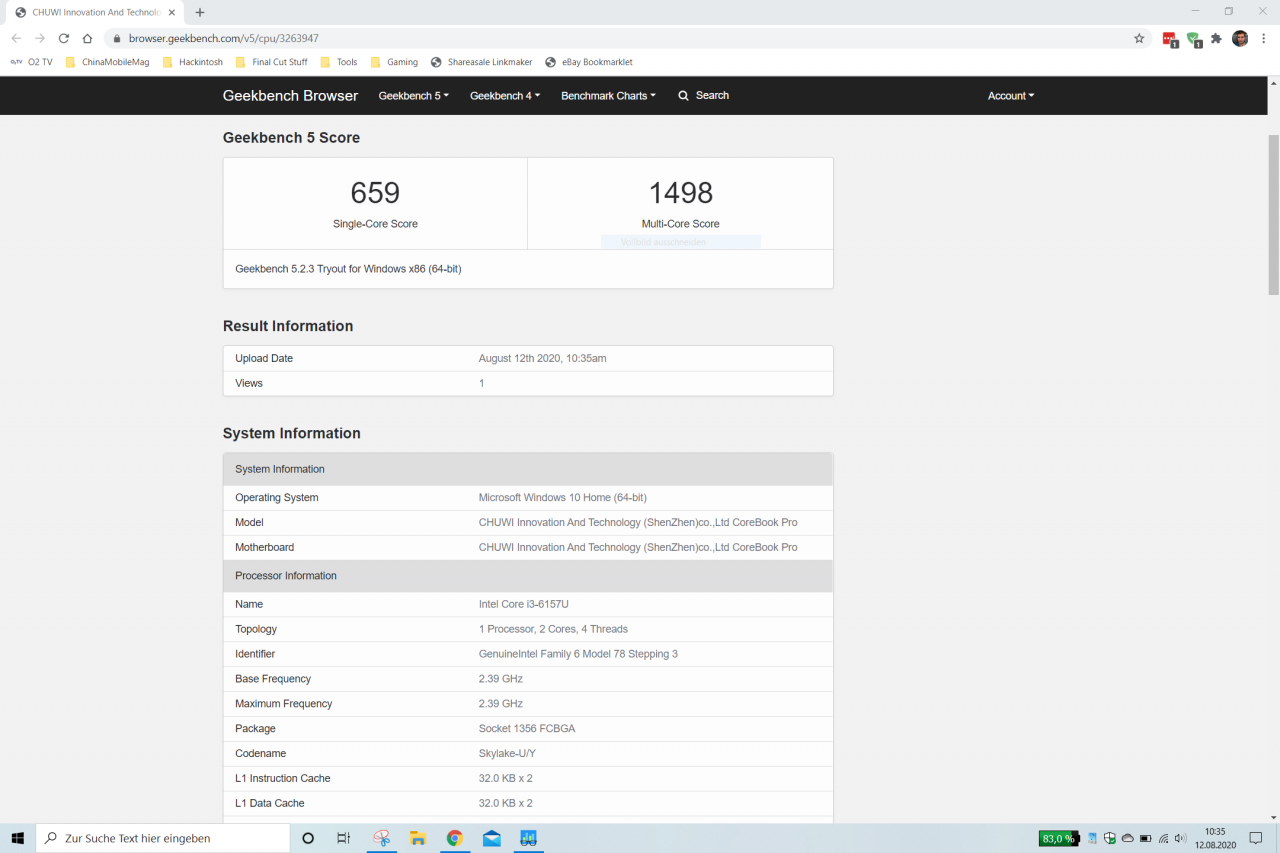This screenshot has height=853, width=1280.
Task: Open the red password manager extension icon
Action: (x=1169, y=39)
